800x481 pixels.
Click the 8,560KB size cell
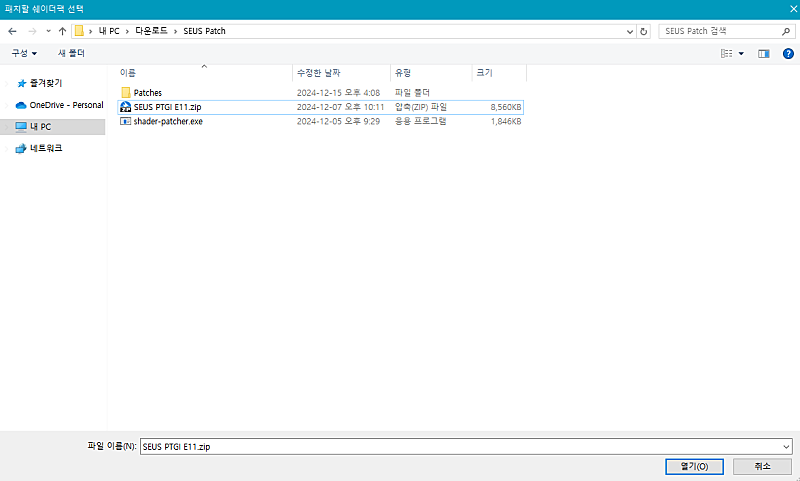[506, 107]
